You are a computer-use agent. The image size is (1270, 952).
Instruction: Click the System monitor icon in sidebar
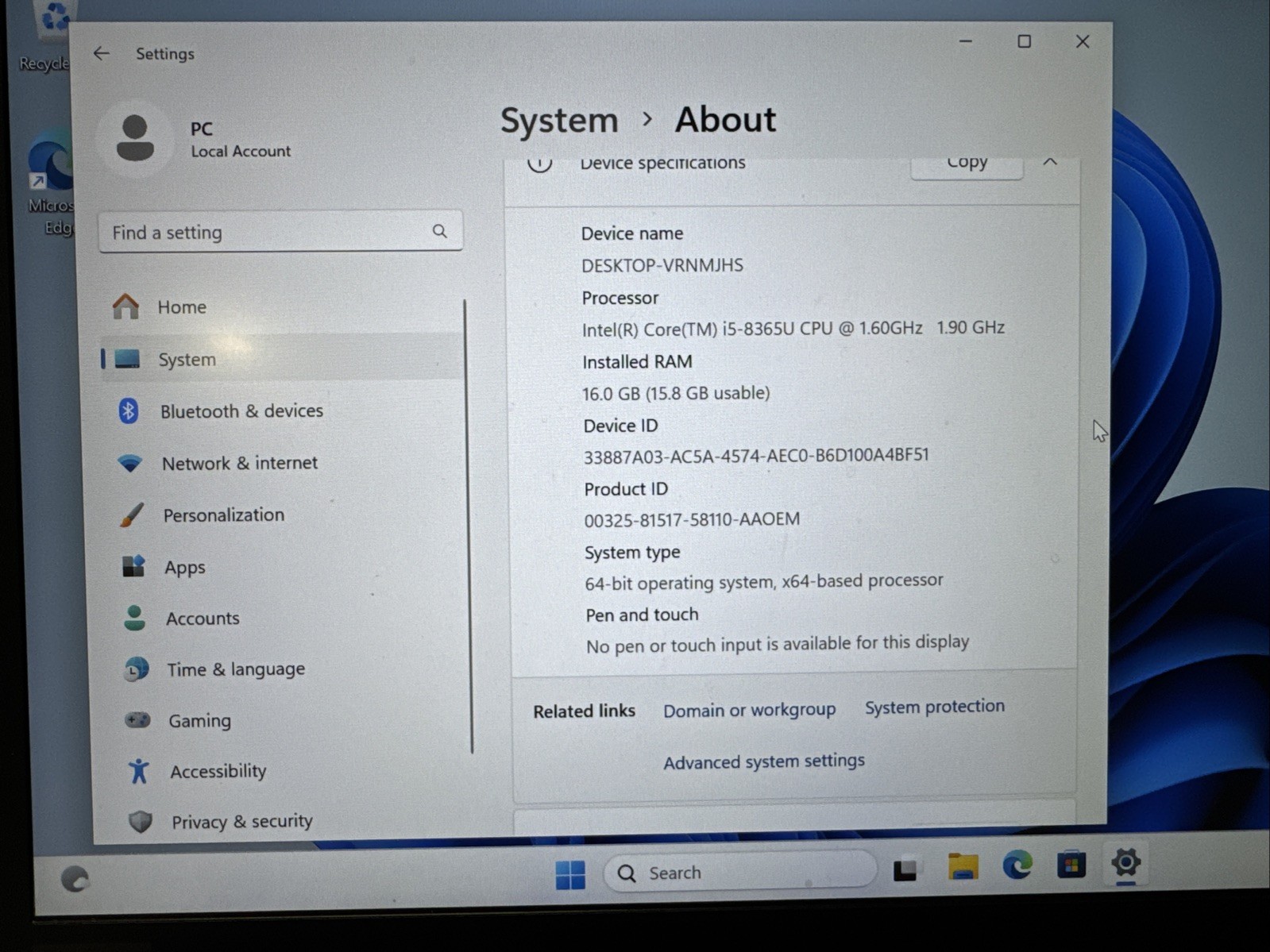tap(127, 359)
